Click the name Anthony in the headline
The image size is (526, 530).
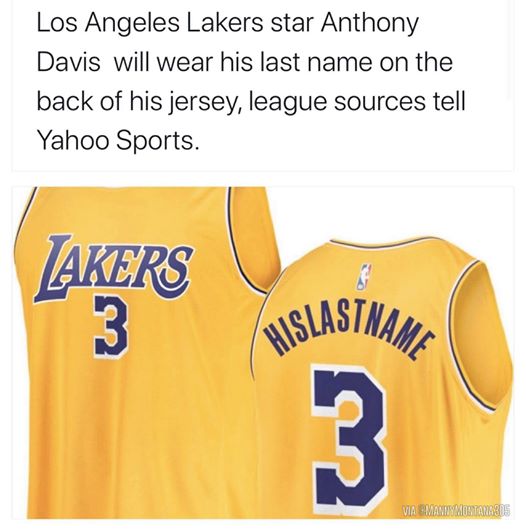(369, 26)
